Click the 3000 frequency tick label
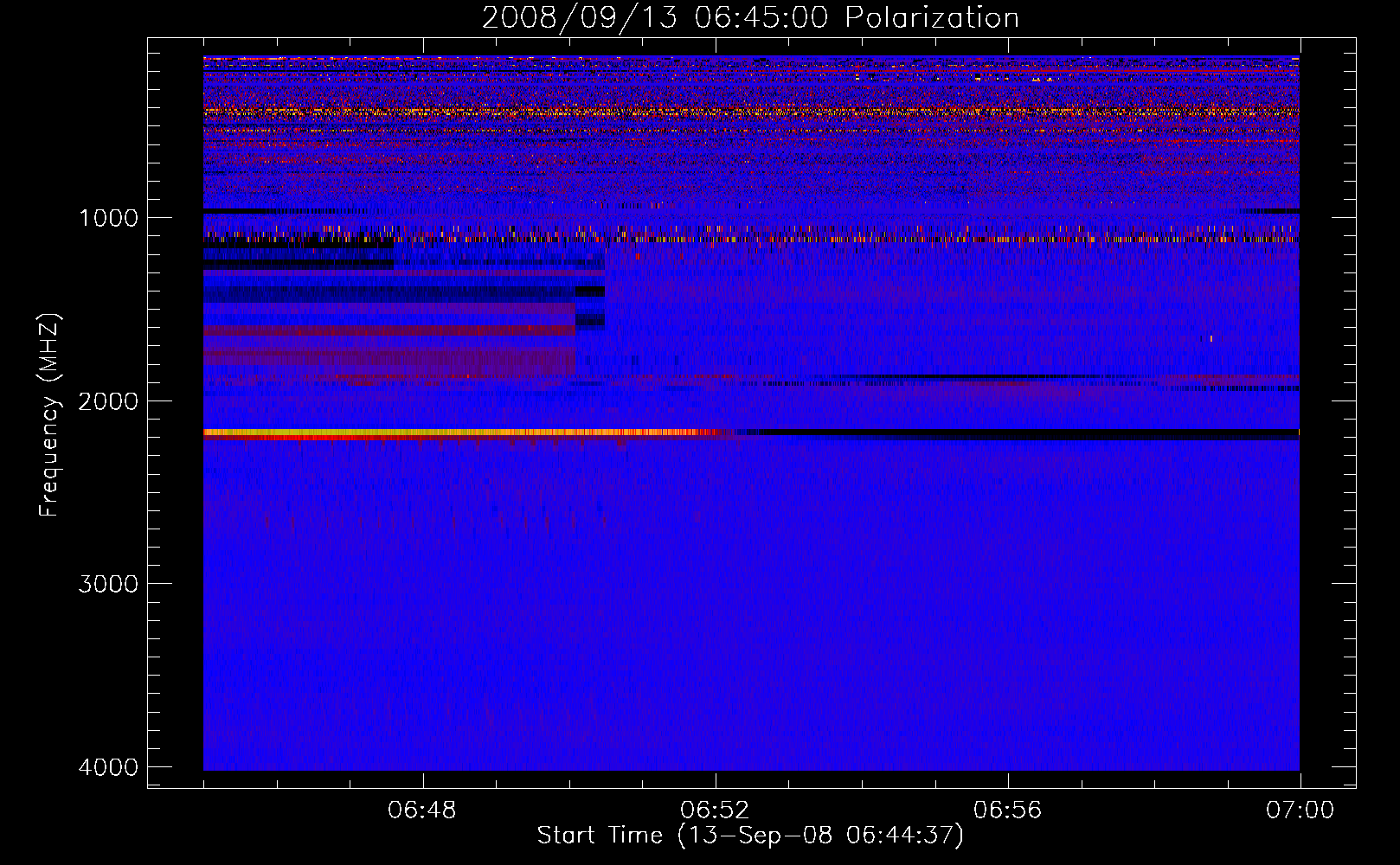 pyautogui.click(x=108, y=584)
